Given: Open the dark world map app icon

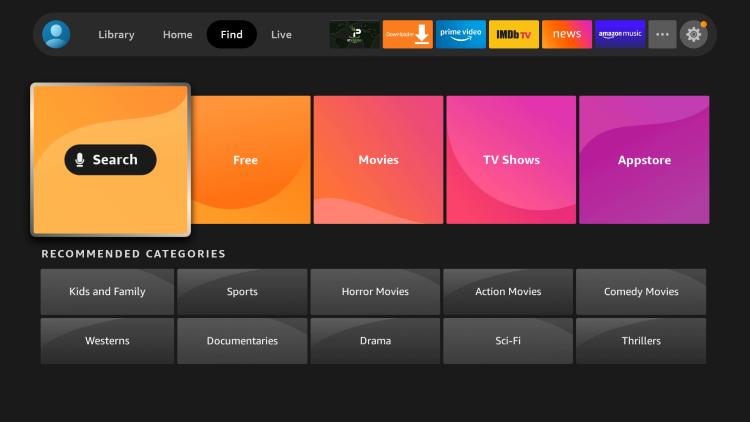Looking at the screenshot, I should tap(354, 34).
